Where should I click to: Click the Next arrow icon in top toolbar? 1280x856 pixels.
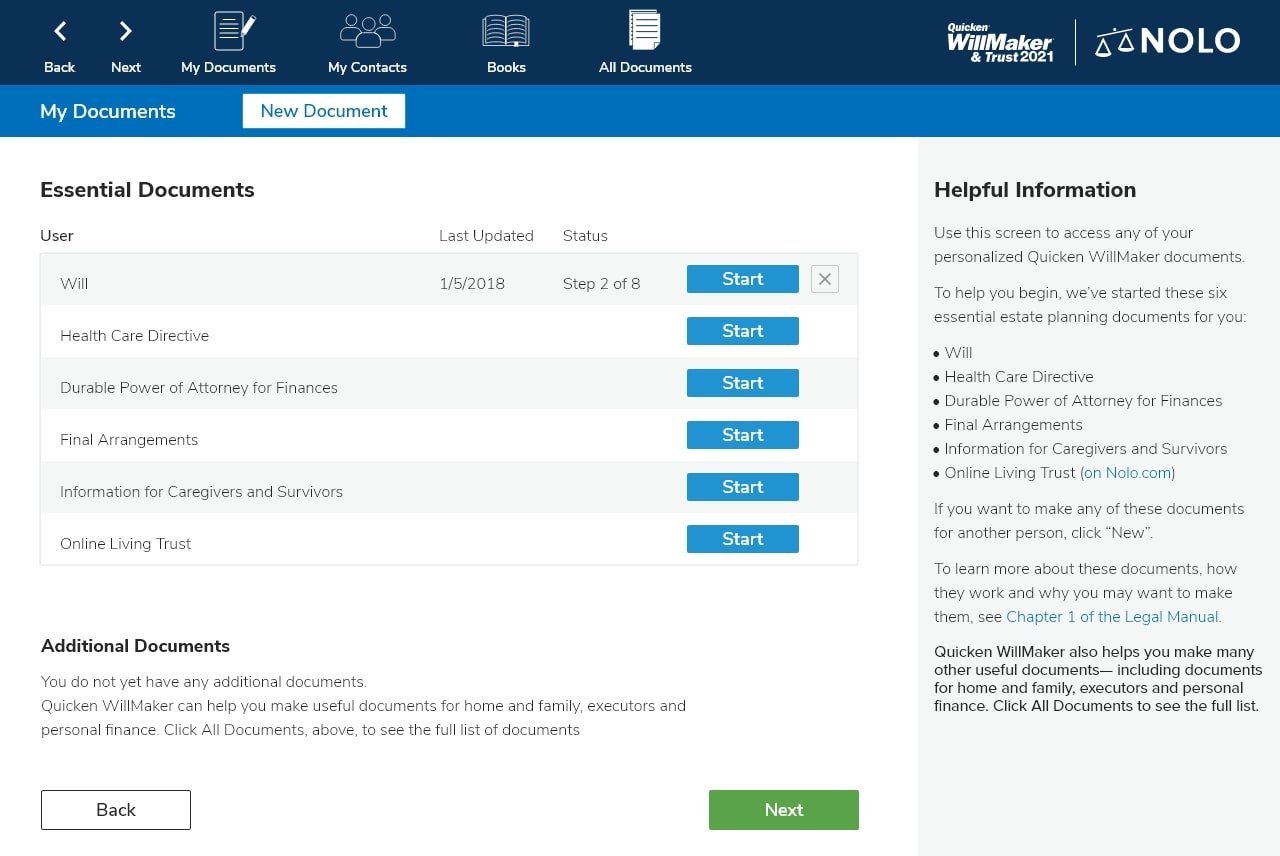tap(126, 32)
